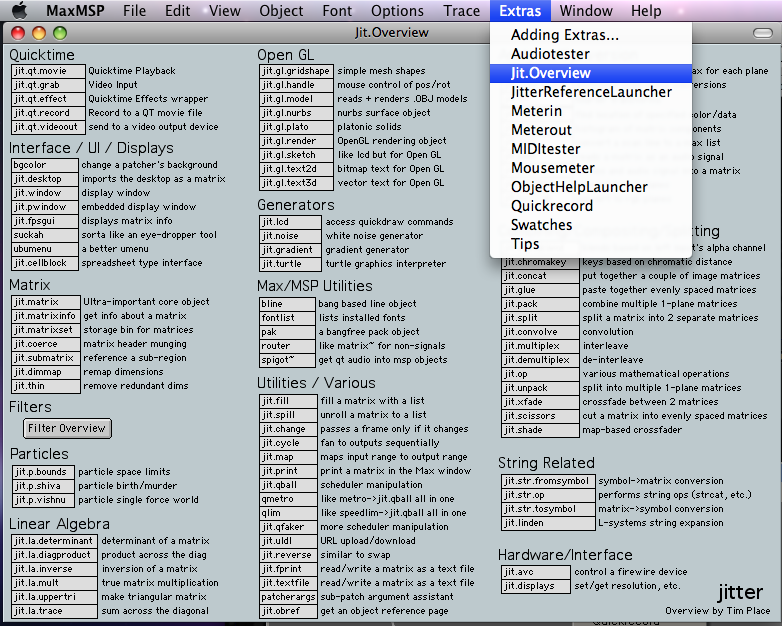Click the jit.qt.grab object box
Image resolution: width=782 pixels, height=626 pixels.
point(48,85)
